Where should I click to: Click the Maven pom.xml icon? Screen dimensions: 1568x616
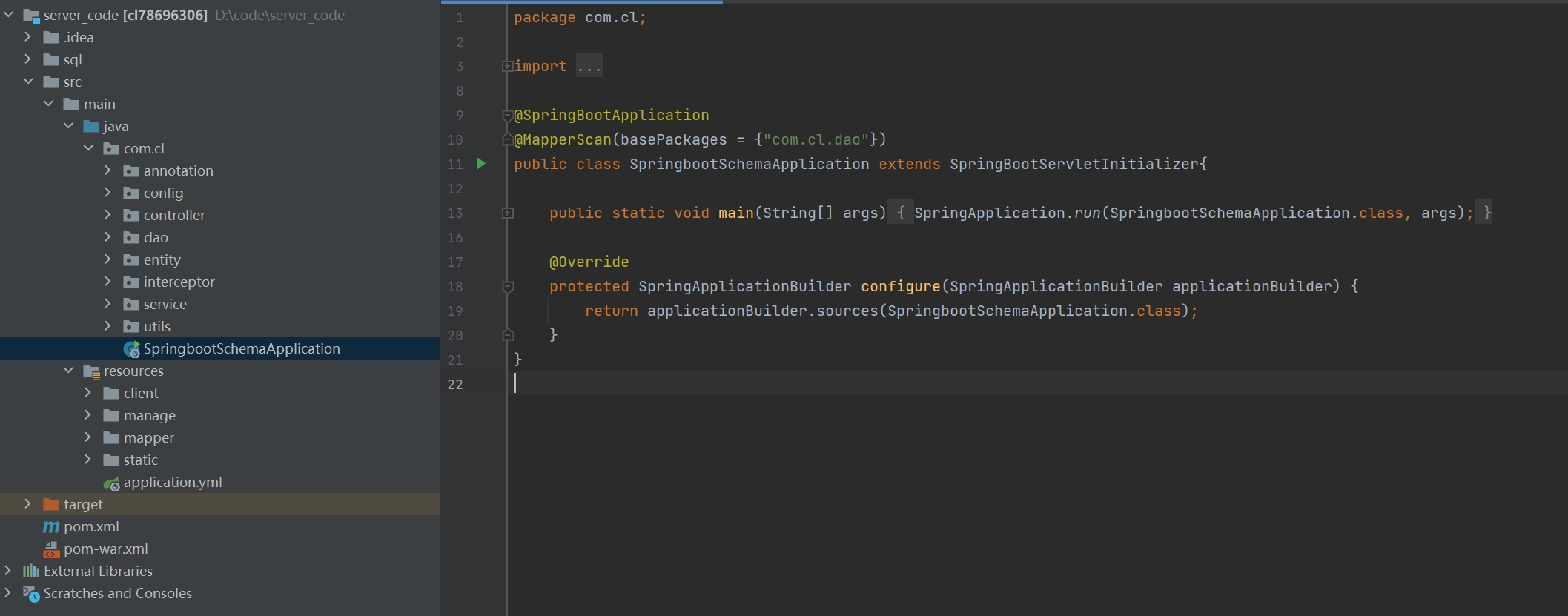click(x=51, y=527)
